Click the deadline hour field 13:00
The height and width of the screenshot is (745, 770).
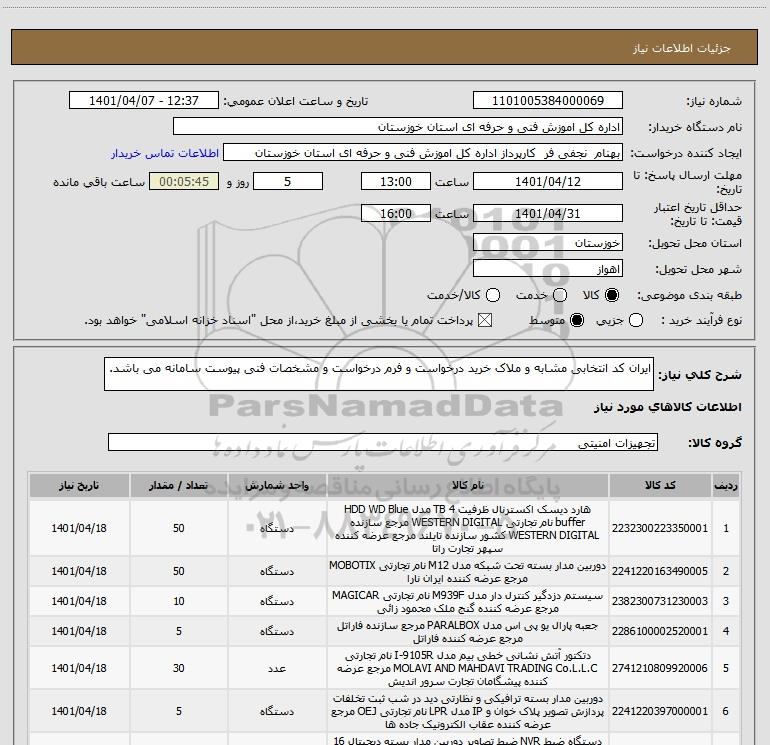coord(396,181)
